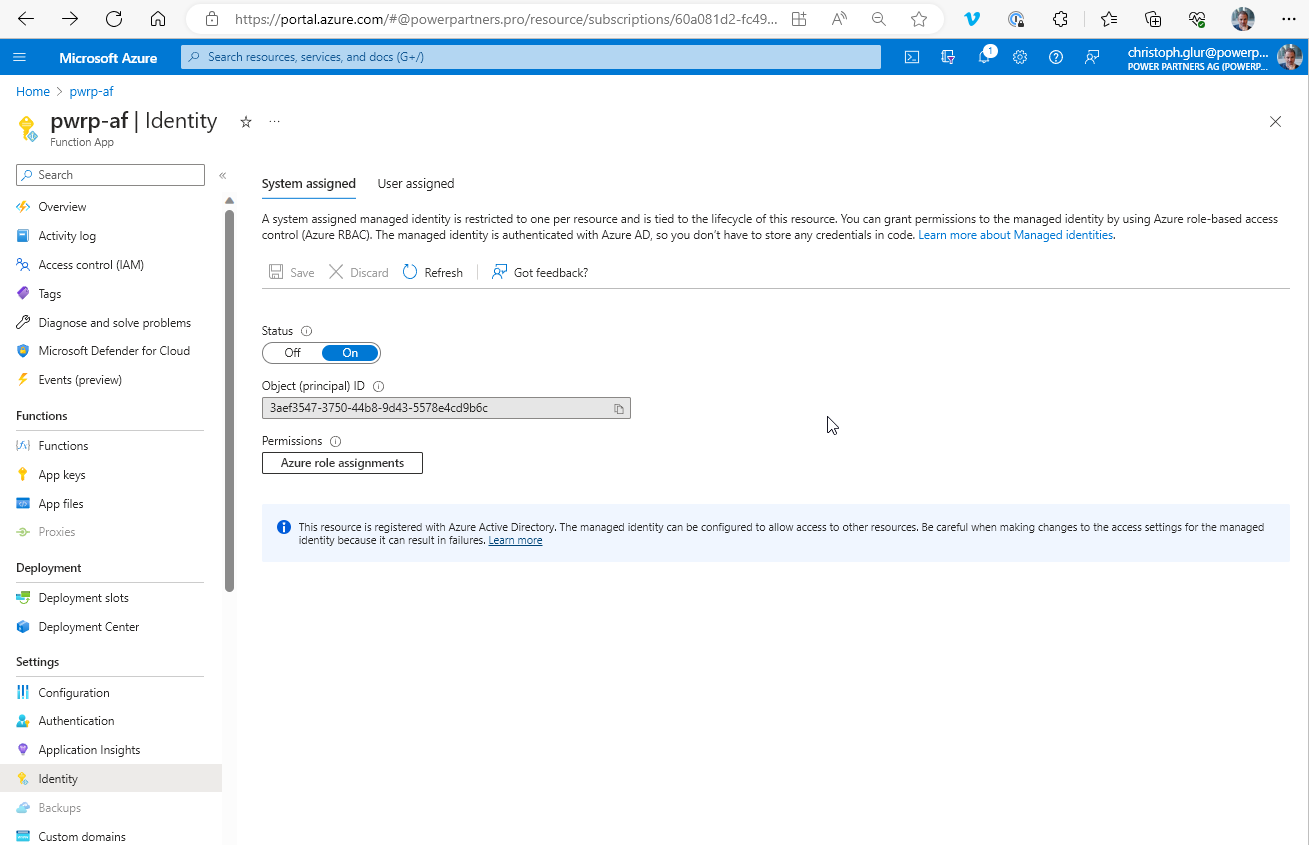
Task: Open the zoom magnifier in address bar
Action: tap(879, 19)
